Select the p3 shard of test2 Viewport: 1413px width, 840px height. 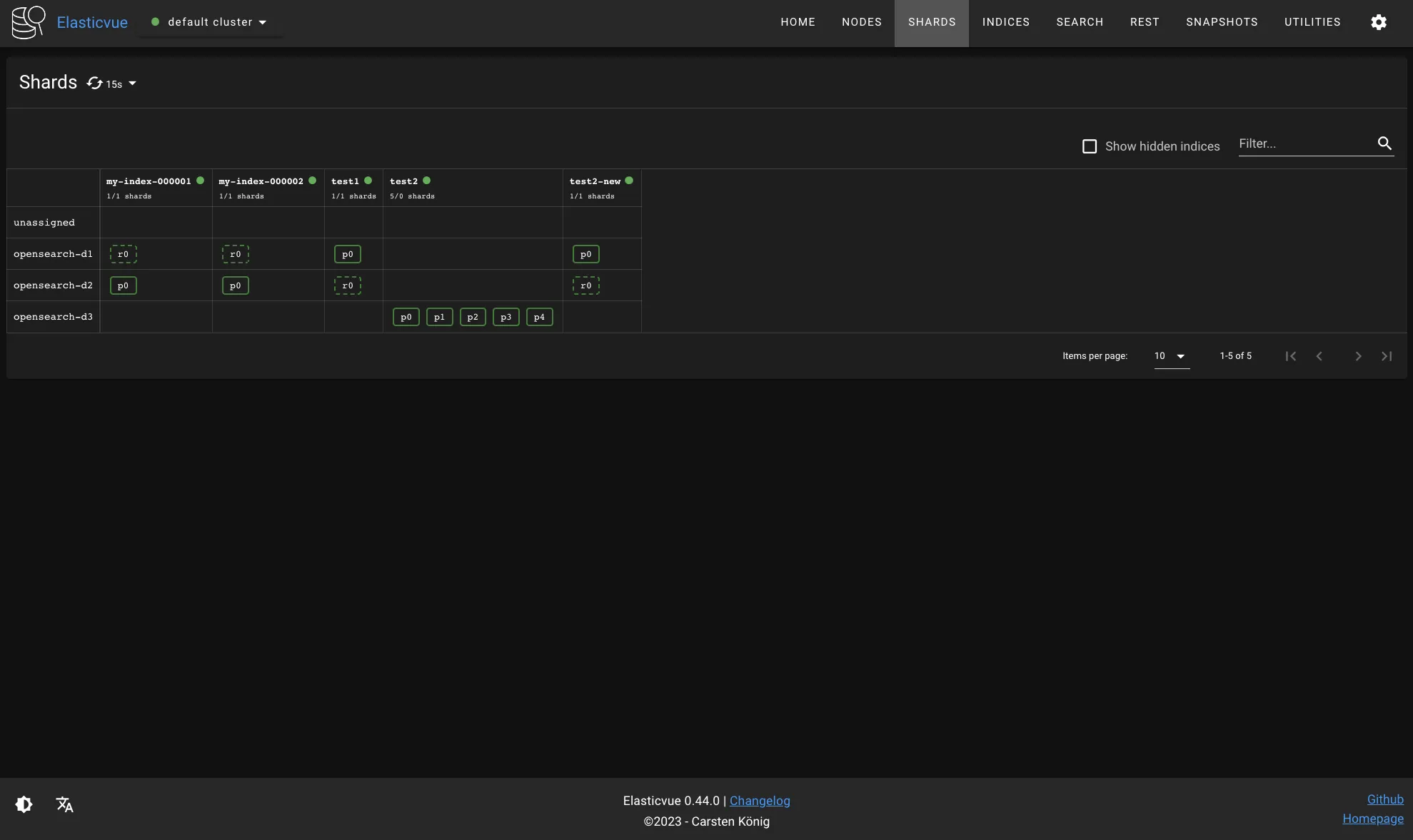click(x=506, y=317)
